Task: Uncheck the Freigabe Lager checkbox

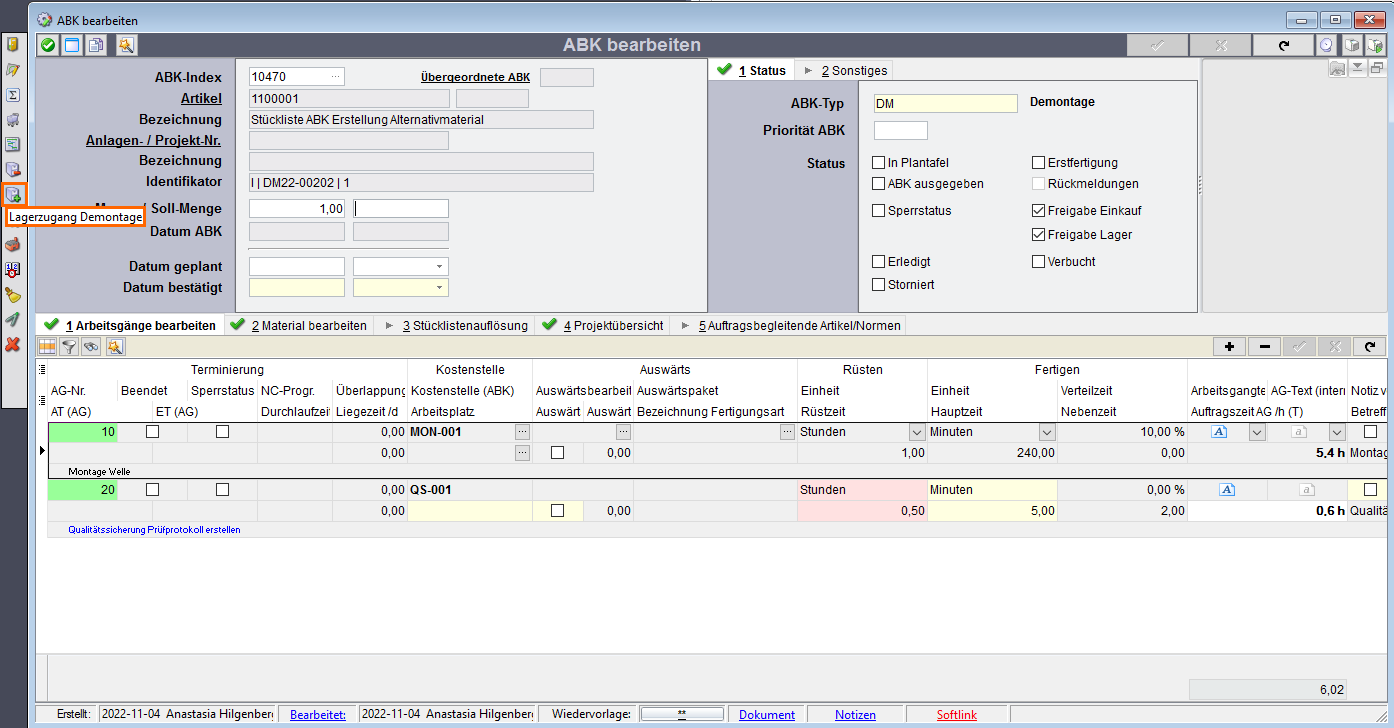Action: pyautogui.click(x=1039, y=235)
